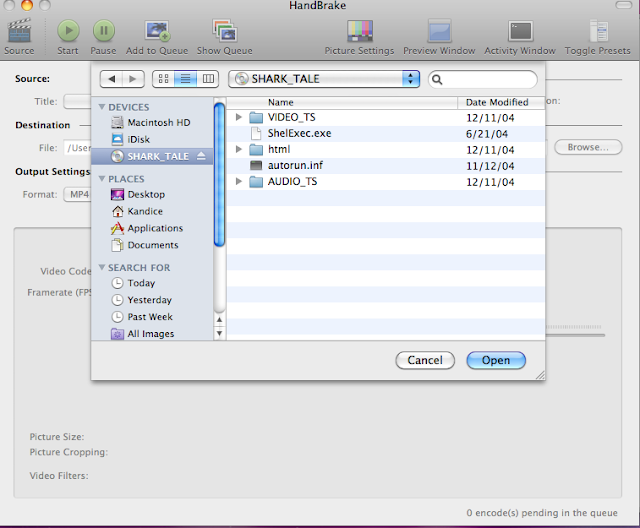Click the Add to Queue icon
The width and height of the screenshot is (640, 528).
tap(157, 31)
